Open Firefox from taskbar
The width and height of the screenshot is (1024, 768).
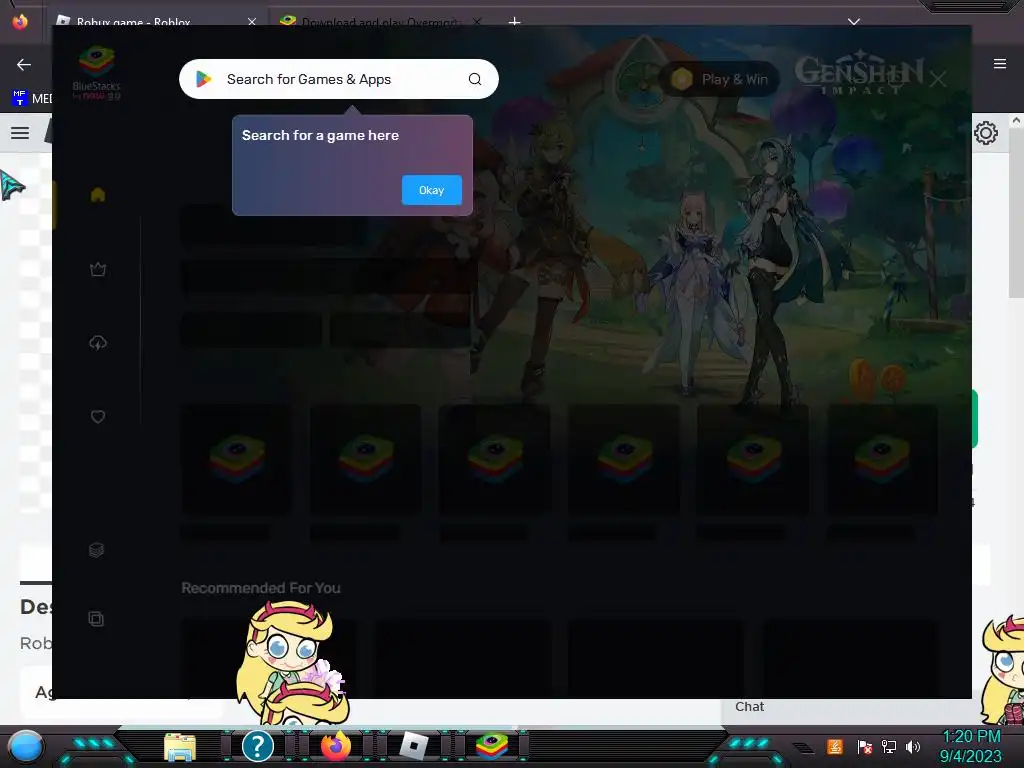[336, 746]
